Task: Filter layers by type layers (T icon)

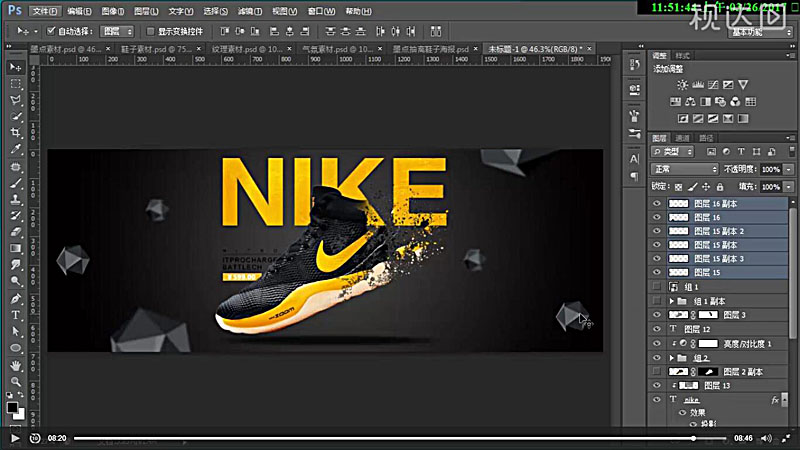Action: click(x=741, y=152)
